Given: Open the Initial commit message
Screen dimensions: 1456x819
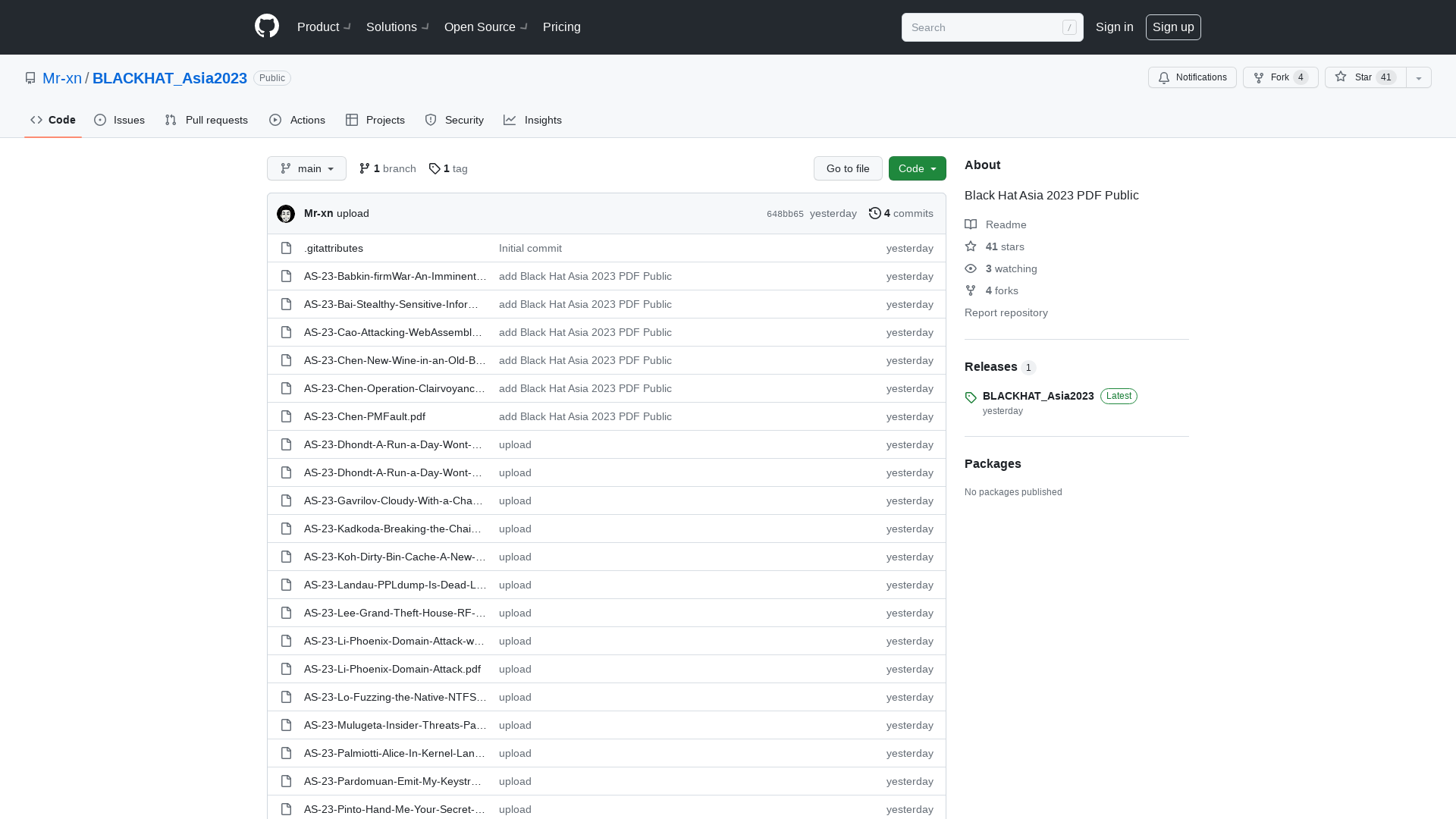Looking at the screenshot, I should (530, 248).
